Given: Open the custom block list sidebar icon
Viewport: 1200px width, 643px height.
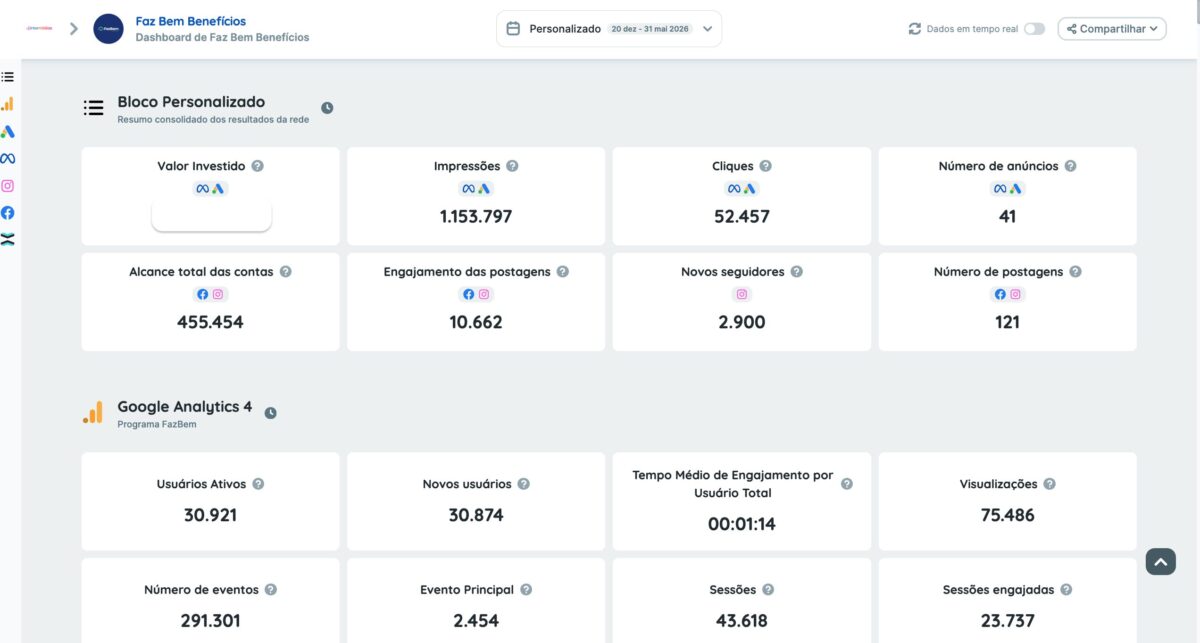Looking at the screenshot, I should [8, 77].
